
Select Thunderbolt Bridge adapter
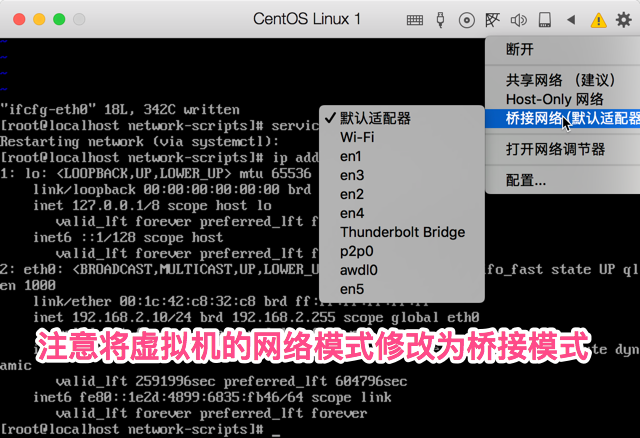click(402, 232)
